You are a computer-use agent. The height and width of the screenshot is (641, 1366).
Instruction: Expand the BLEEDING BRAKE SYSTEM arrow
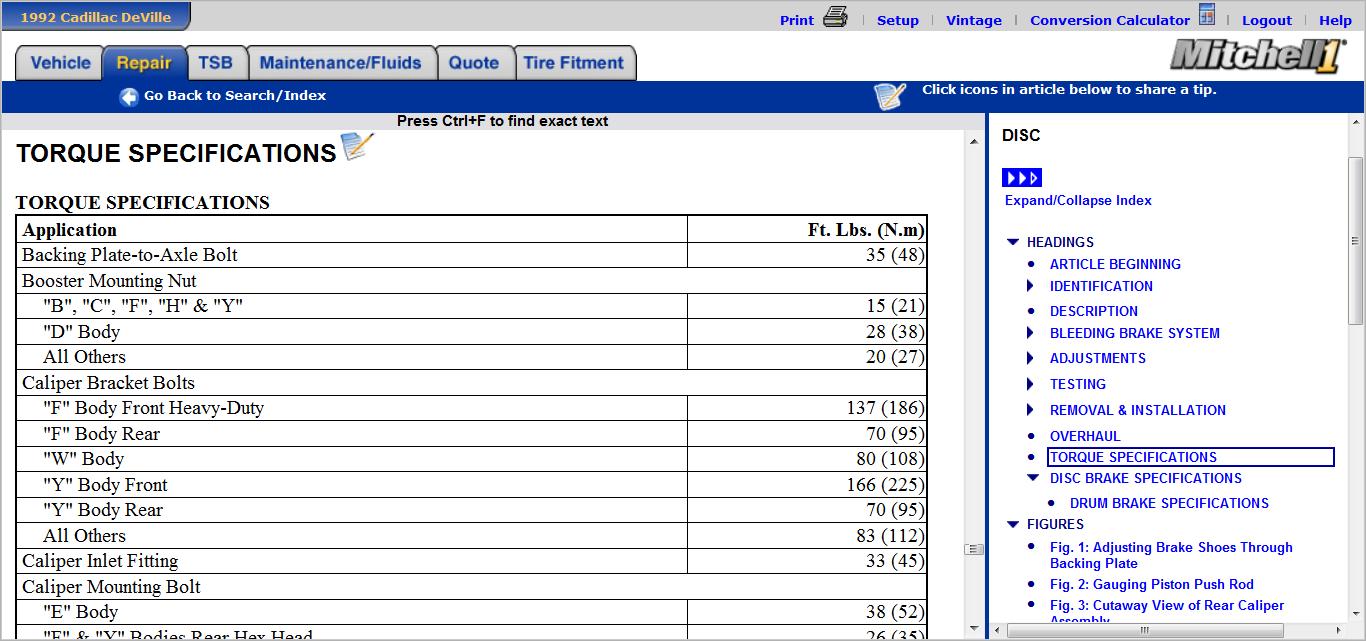(x=1031, y=333)
